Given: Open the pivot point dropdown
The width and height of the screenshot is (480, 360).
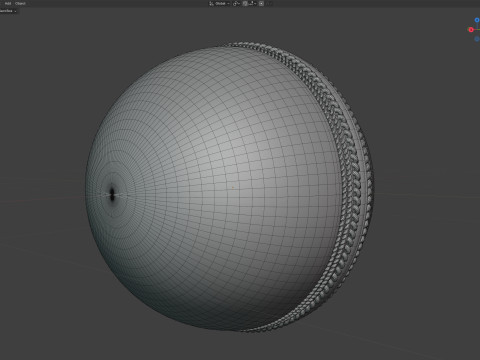Looking at the screenshot, I should click(236, 3).
